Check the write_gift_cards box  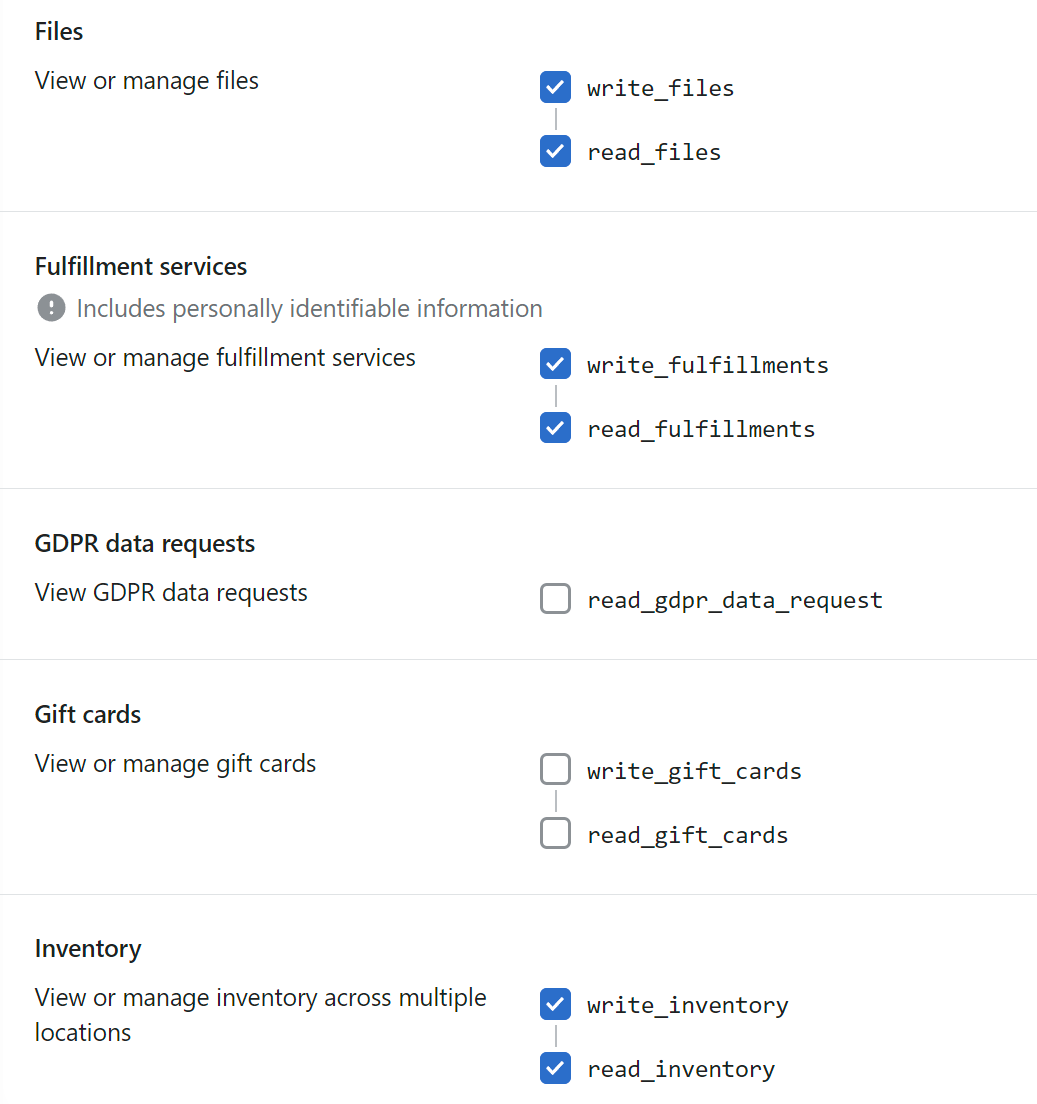(555, 770)
